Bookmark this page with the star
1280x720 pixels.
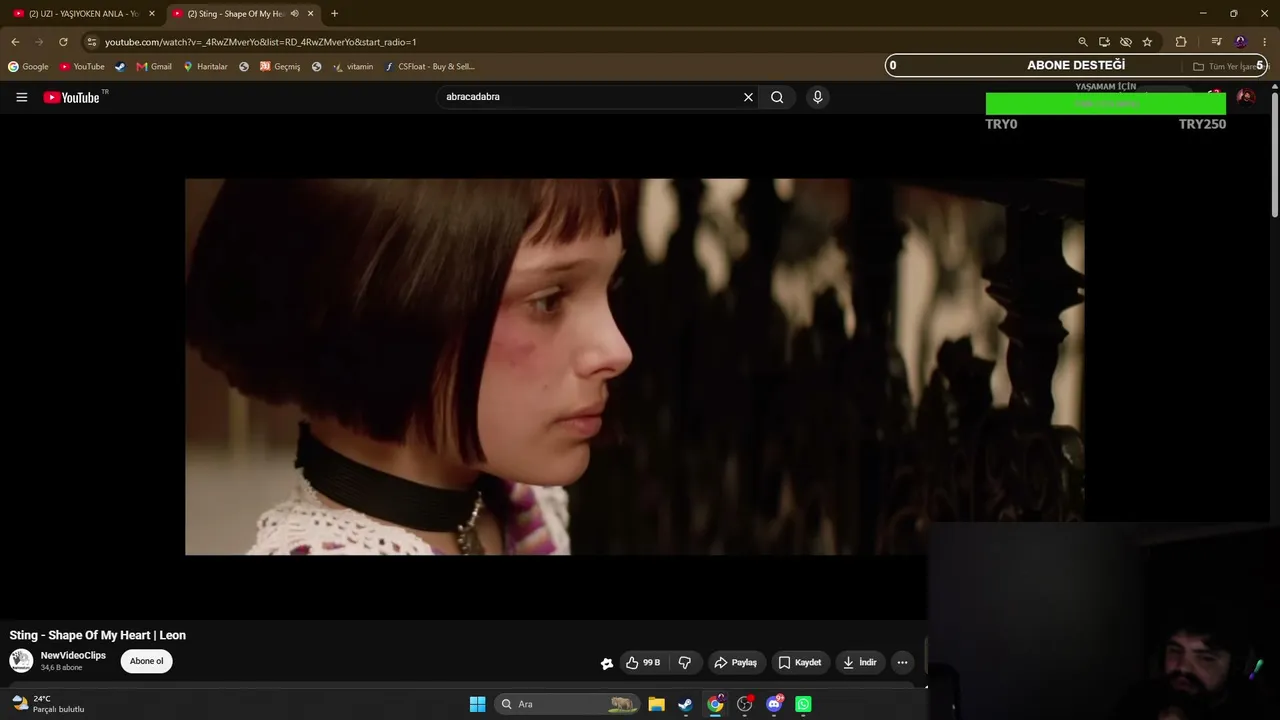[x=1147, y=42]
